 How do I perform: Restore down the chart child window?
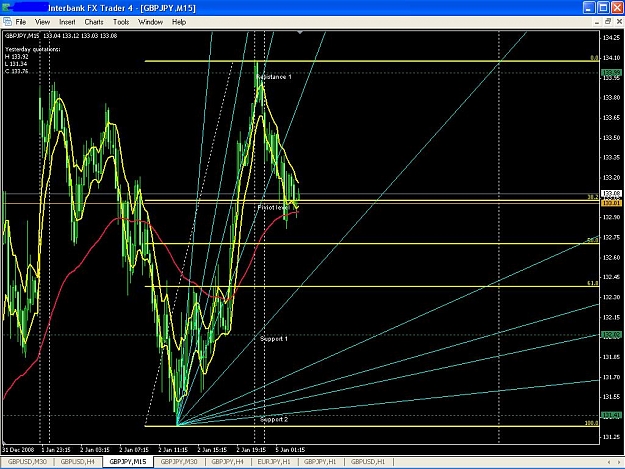pyautogui.click(x=608, y=22)
